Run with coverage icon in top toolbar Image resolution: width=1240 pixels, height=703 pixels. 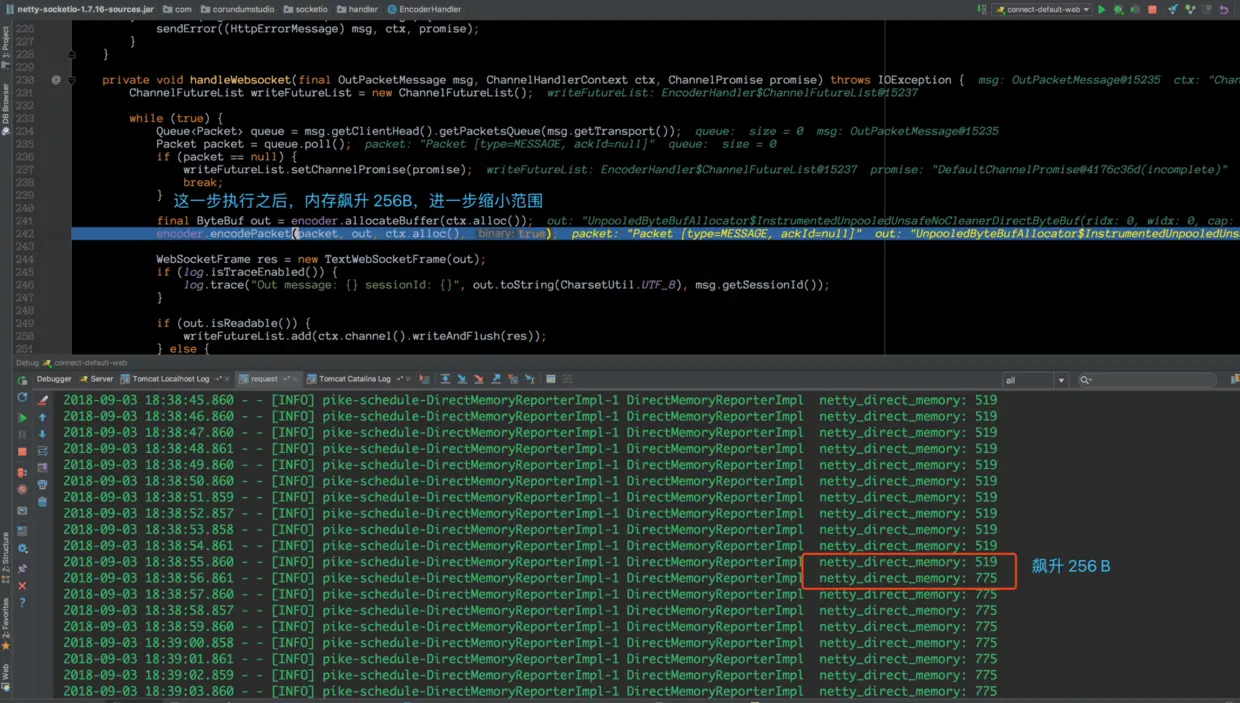pyautogui.click(x=1135, y=10)
